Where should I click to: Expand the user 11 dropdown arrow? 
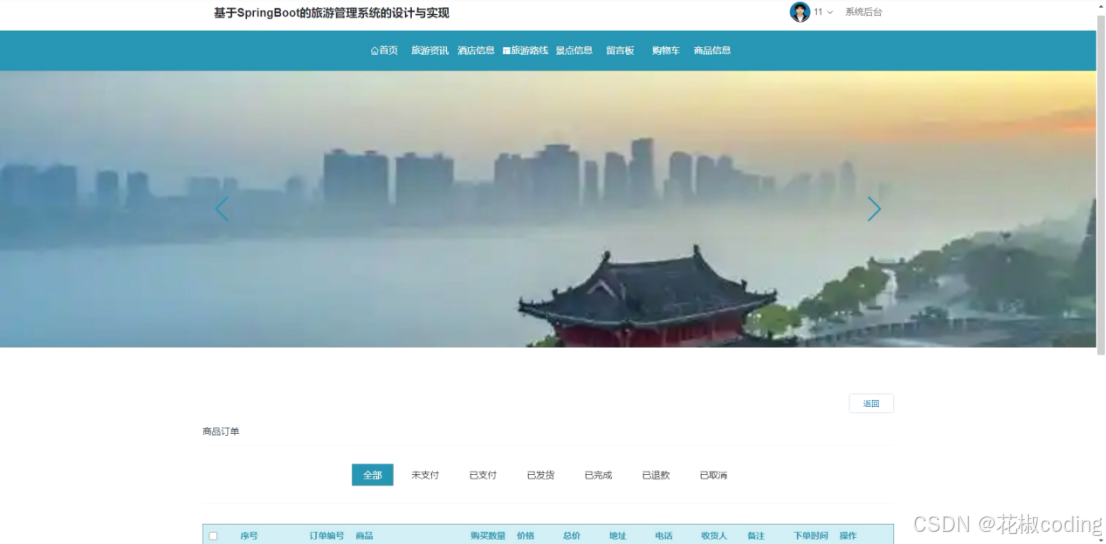coord(830,13)
